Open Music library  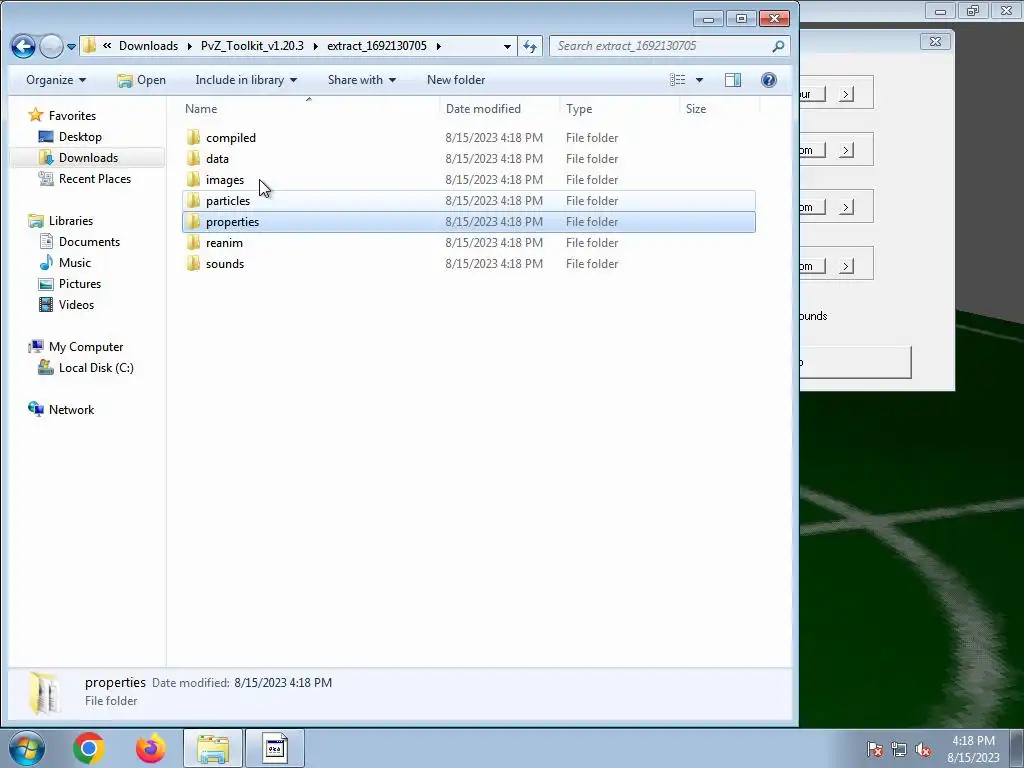click(74, 263)
